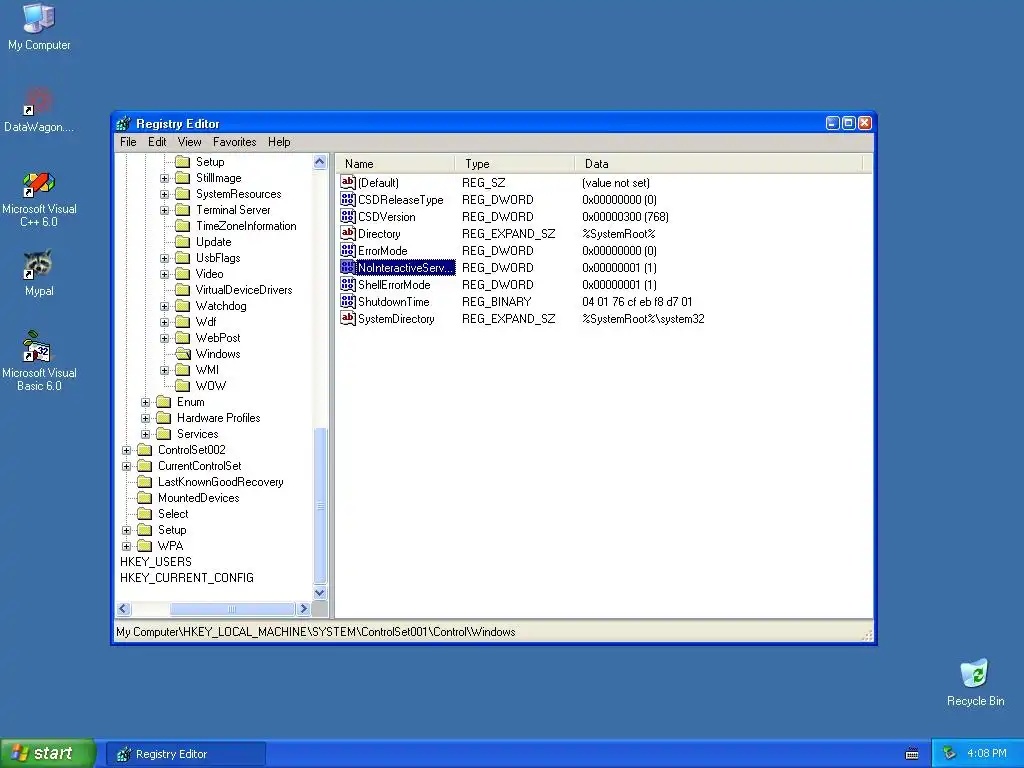This screenshot has width=1024, height=768.
Task: Click Registry Editor taskbar button
Action: [185, 754]
